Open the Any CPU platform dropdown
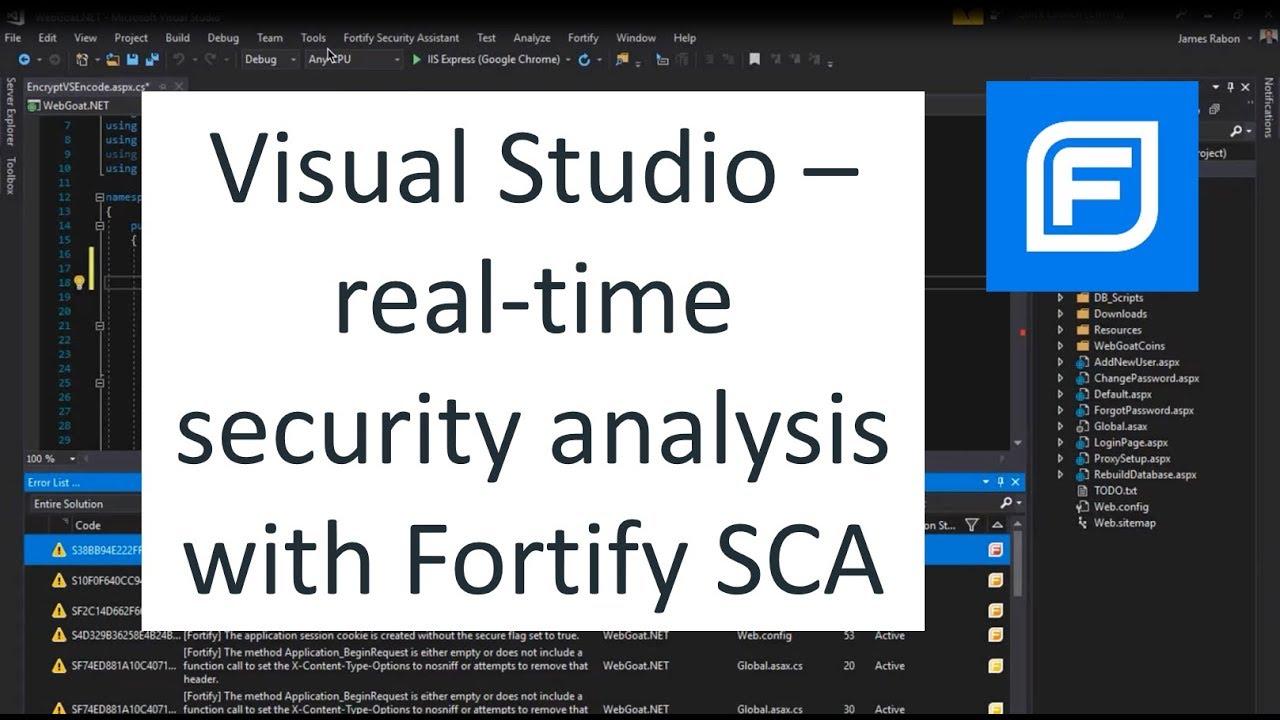This screenshot has width=1280, height=720. point(353,60)
